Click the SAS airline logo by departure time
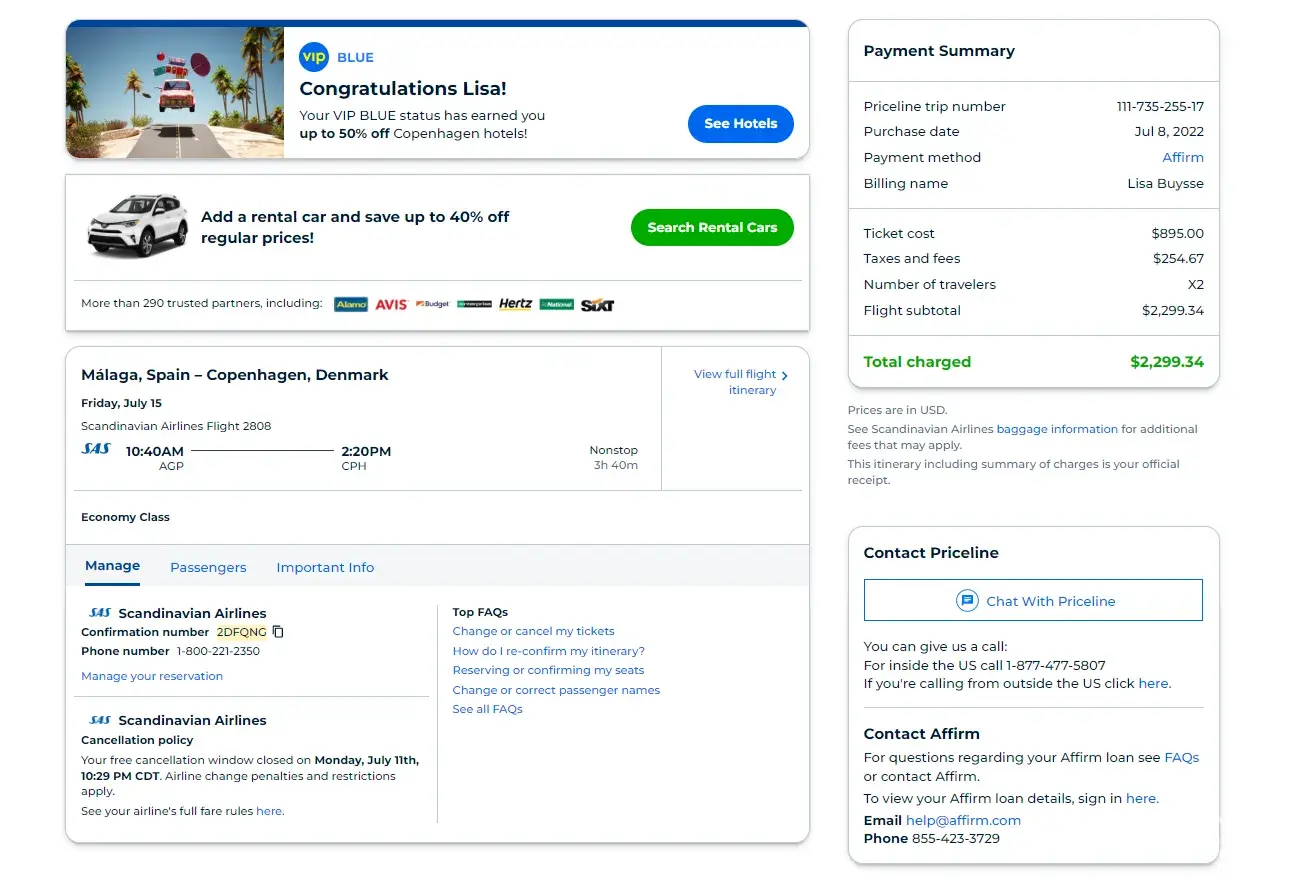 pyautogui.click(x=96, y=450)
